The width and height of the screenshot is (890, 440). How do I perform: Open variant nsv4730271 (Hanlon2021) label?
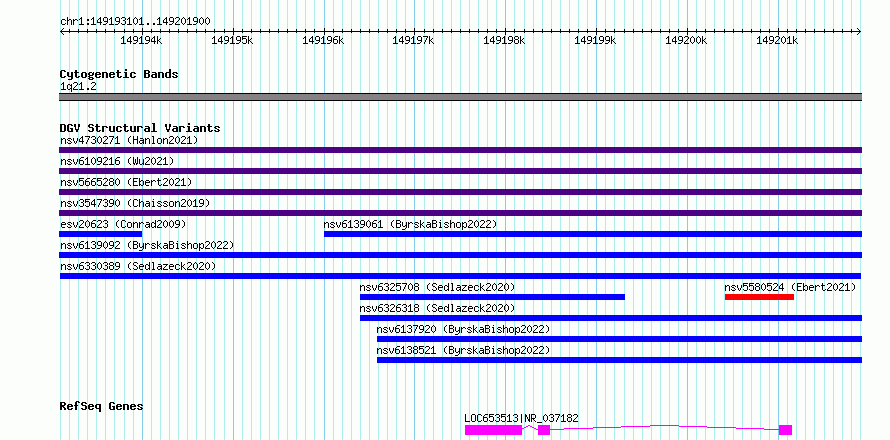129,140
